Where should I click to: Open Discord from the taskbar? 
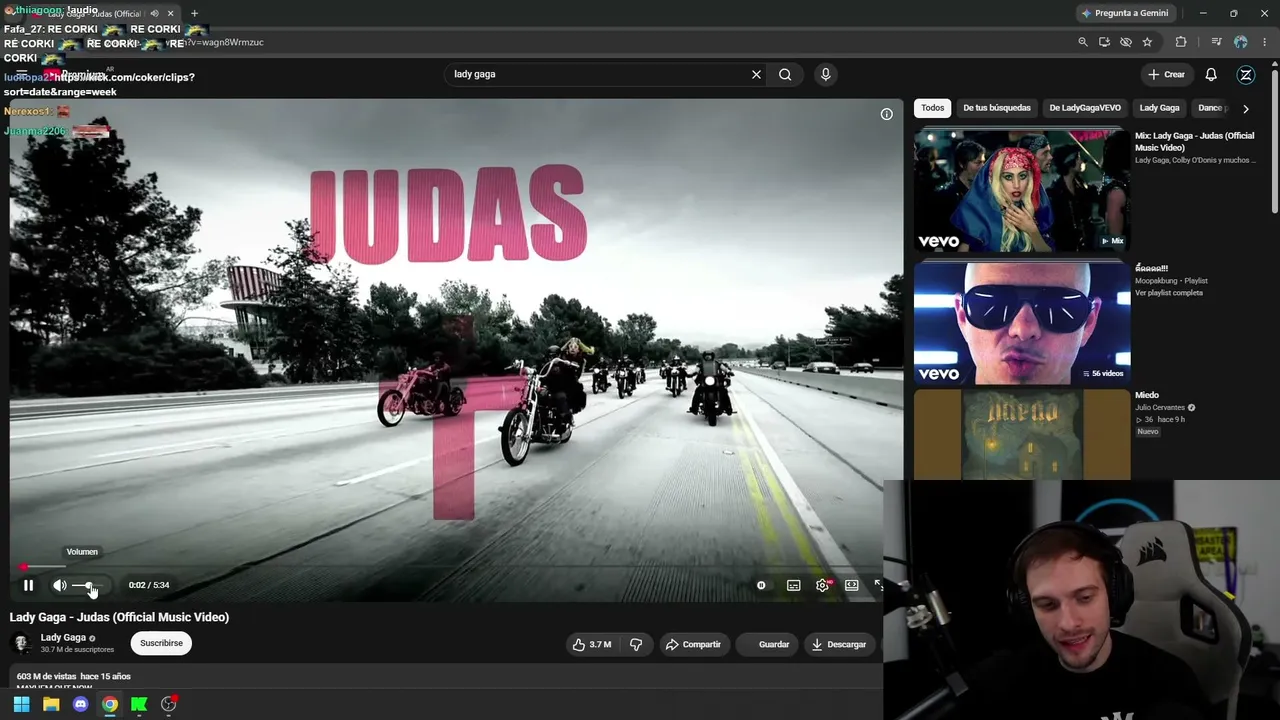(x=81, y=704)
